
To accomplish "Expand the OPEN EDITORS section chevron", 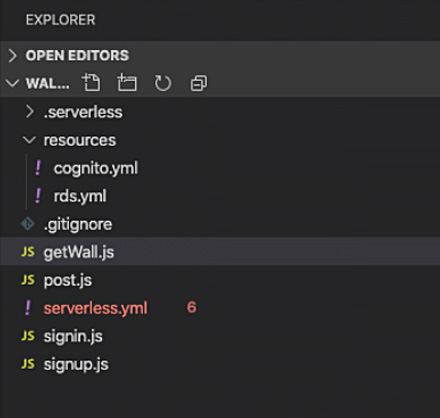I will point(12,55).
